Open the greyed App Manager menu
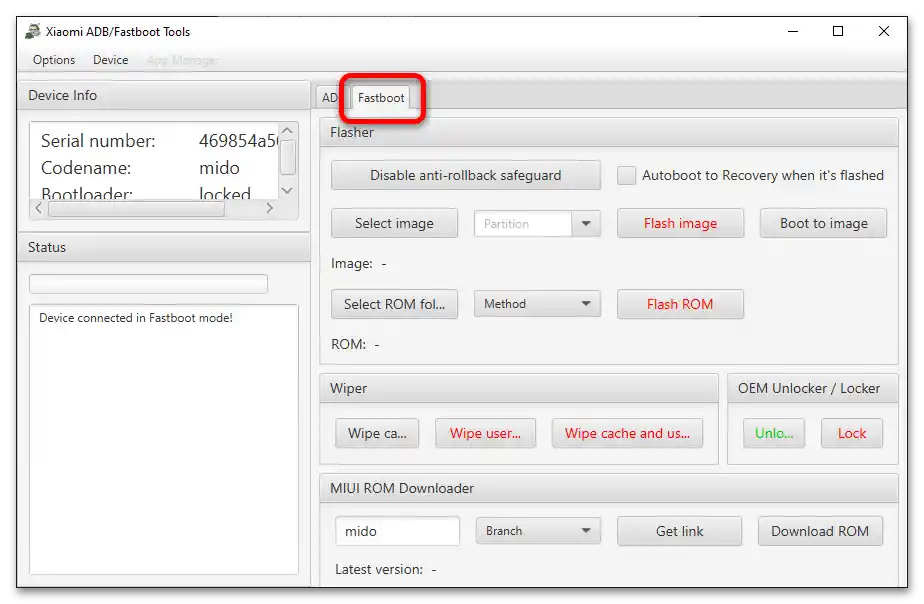924x604 pixels. click(183, 60)
